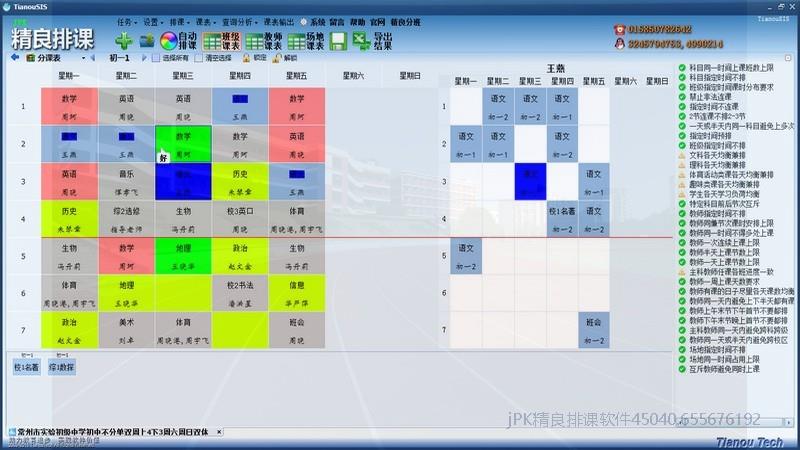
Task: Select the bright green 数学 cell on Wednesday
Action: [x=183, y=144]
